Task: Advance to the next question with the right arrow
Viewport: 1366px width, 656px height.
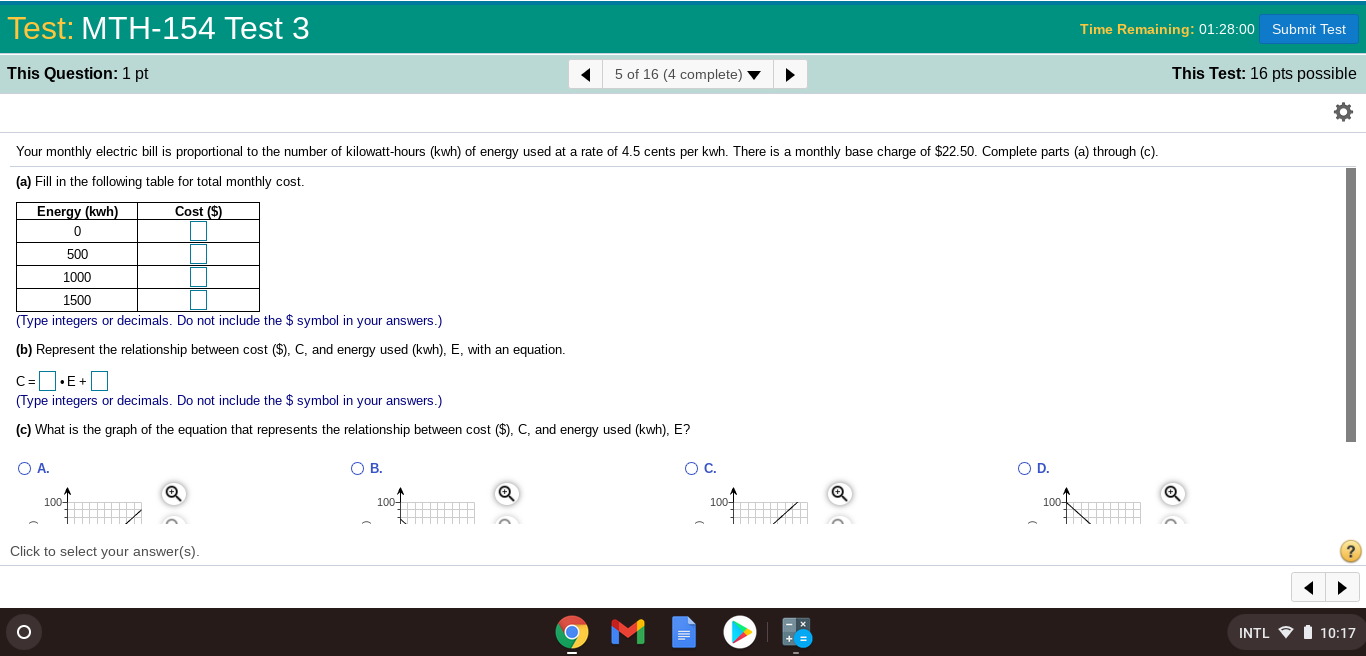Action: pyautogui.click(x=790, y=73)
